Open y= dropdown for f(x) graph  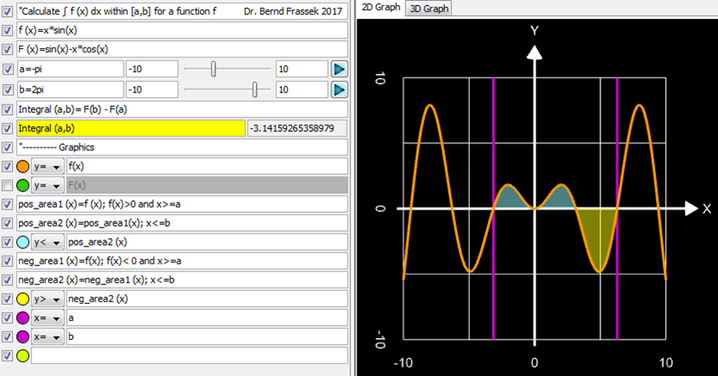pyautogui.click(x=48, y=167)
